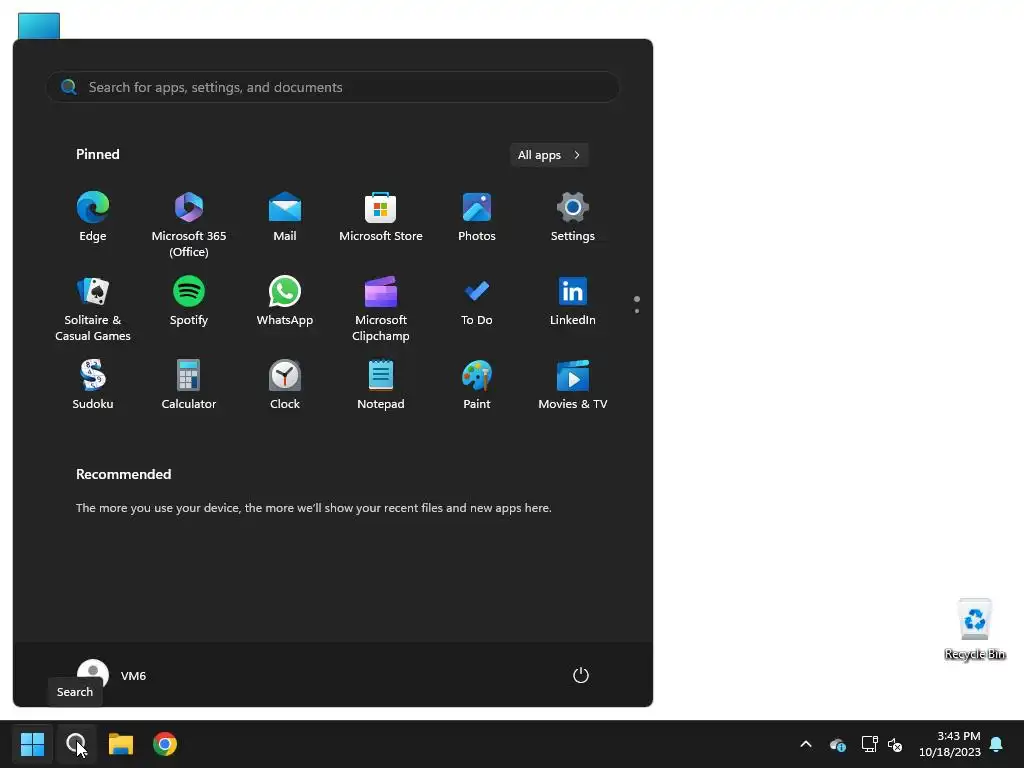Open the Sudoku game
Viewport: 1024px width, 768px height.
click(x=93, y=385)
